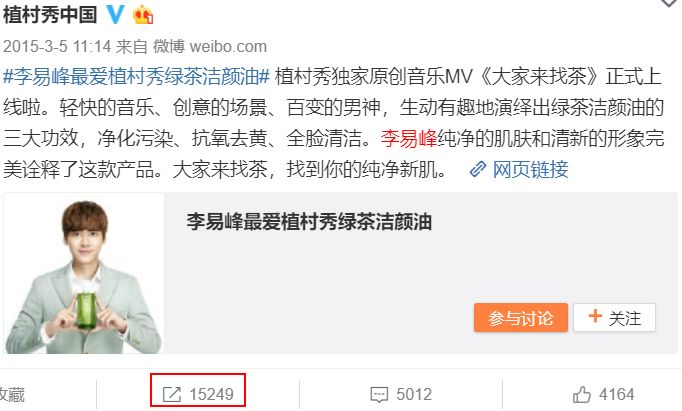The image size is (682, 411).
Task: Click the crown membership icon
Action: click(x=144, y=15)
